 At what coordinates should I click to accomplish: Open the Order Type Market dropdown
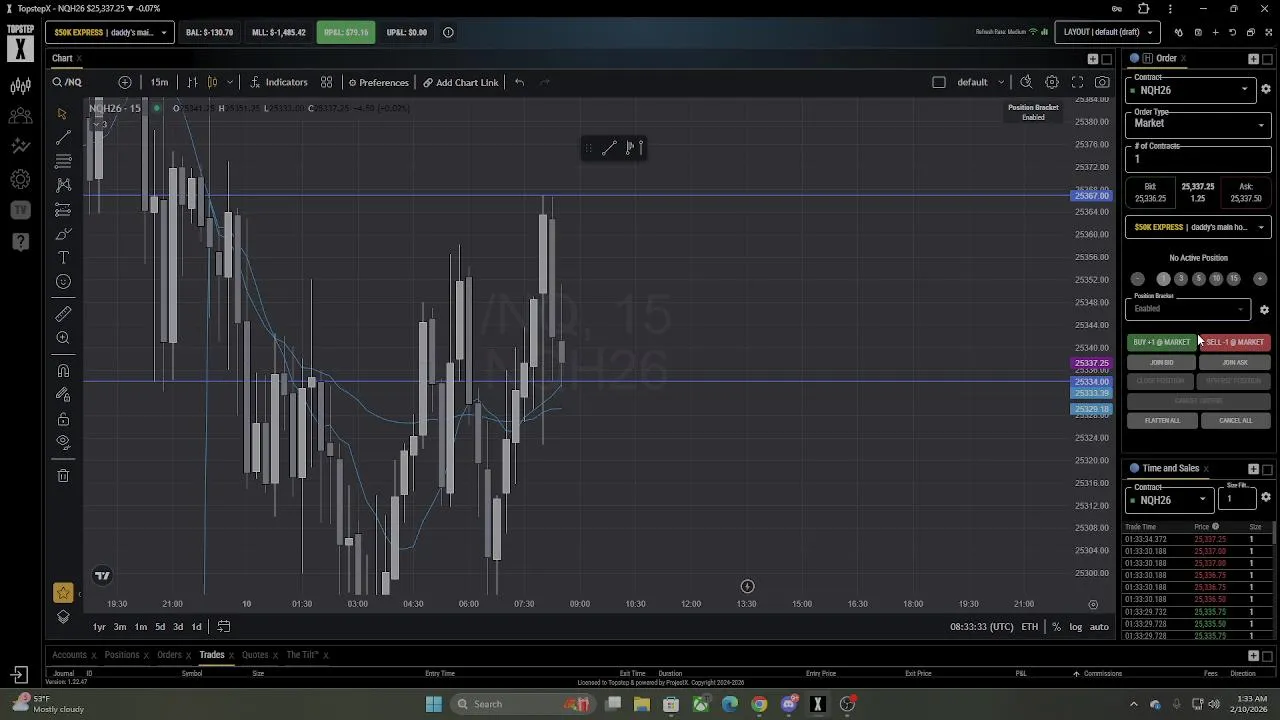pyautogui.click(x=1198, y=123)
